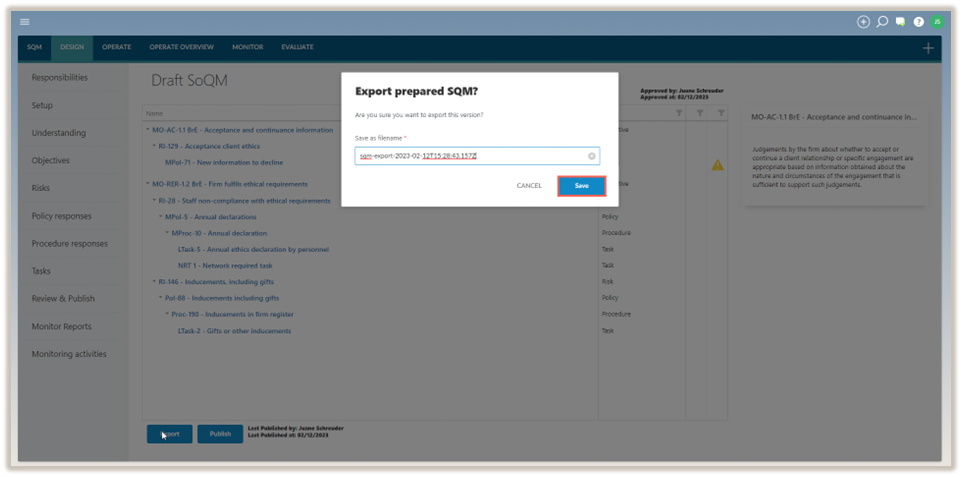The image size is (962, 477).
Task: Click the circled plus add icon
Action: [864, 21]
